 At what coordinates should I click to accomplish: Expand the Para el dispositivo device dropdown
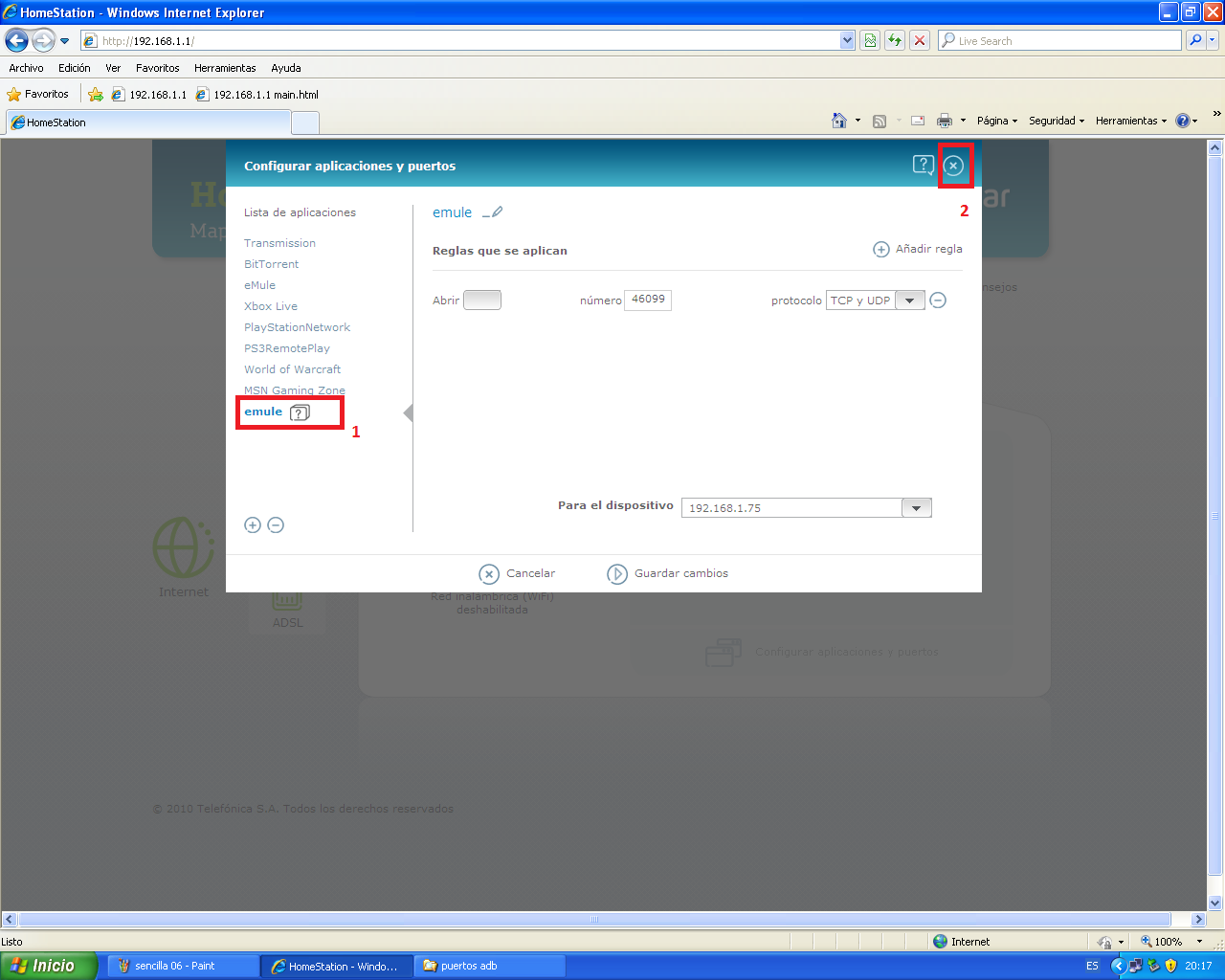coord(916,508)
